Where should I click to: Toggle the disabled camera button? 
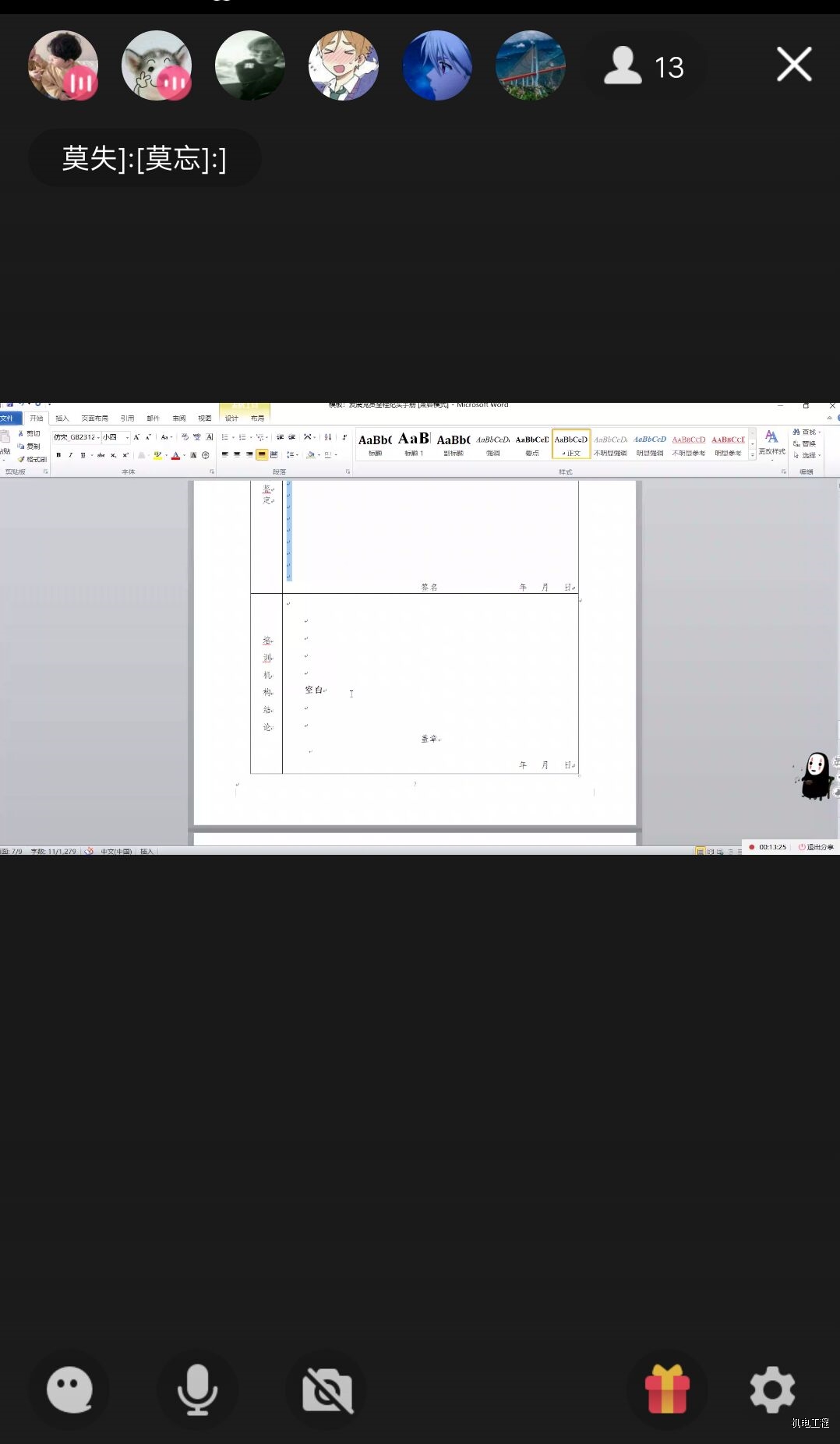click(327, 1391)
